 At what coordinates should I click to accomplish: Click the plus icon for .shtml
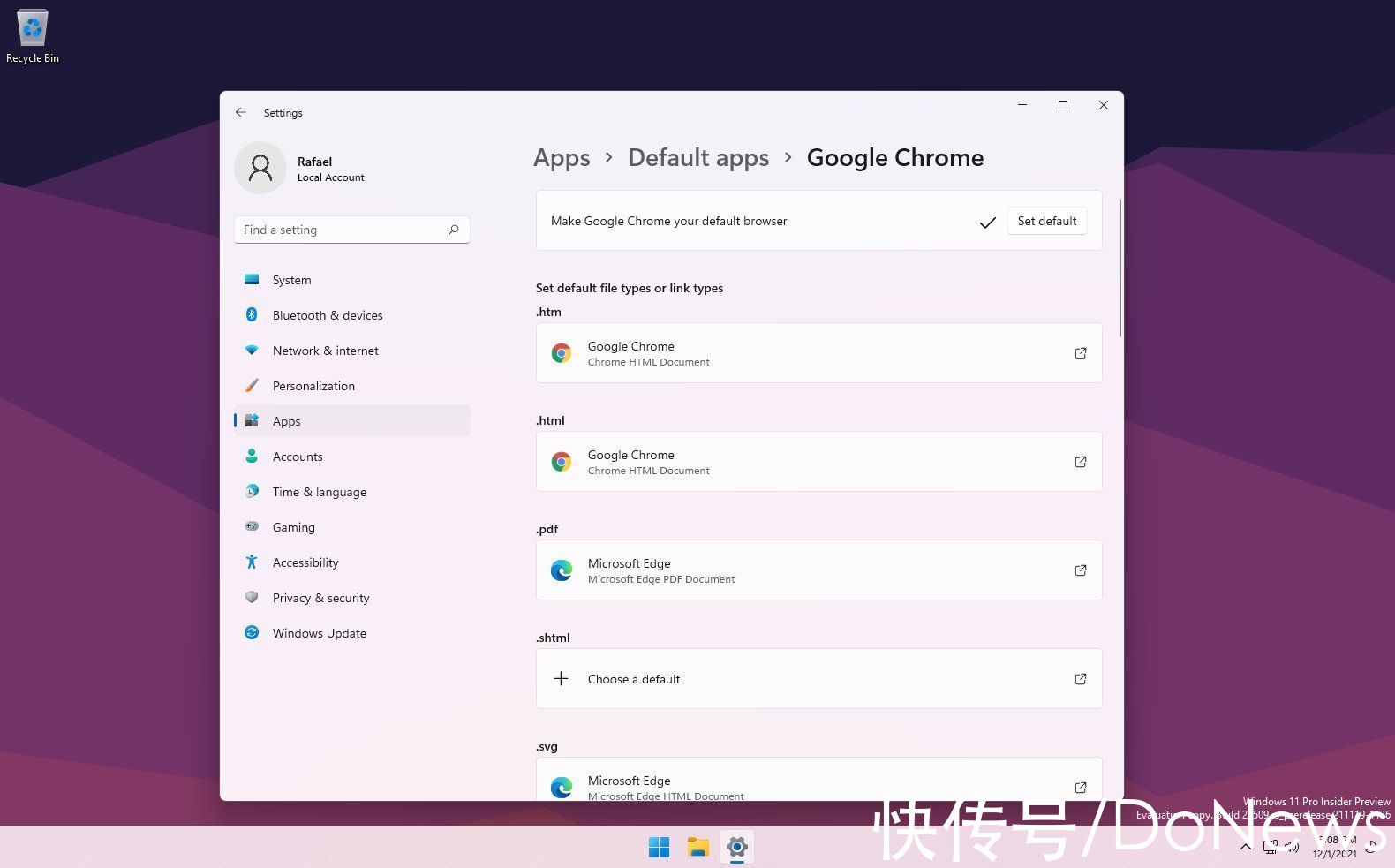[561, 679]
